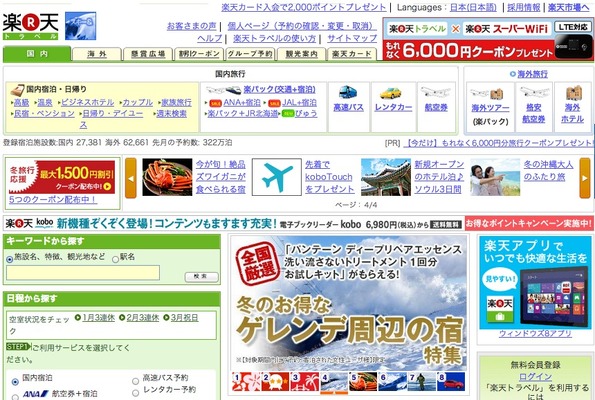Click the cheap overseas air ticket icon

[x=534, y=93]
